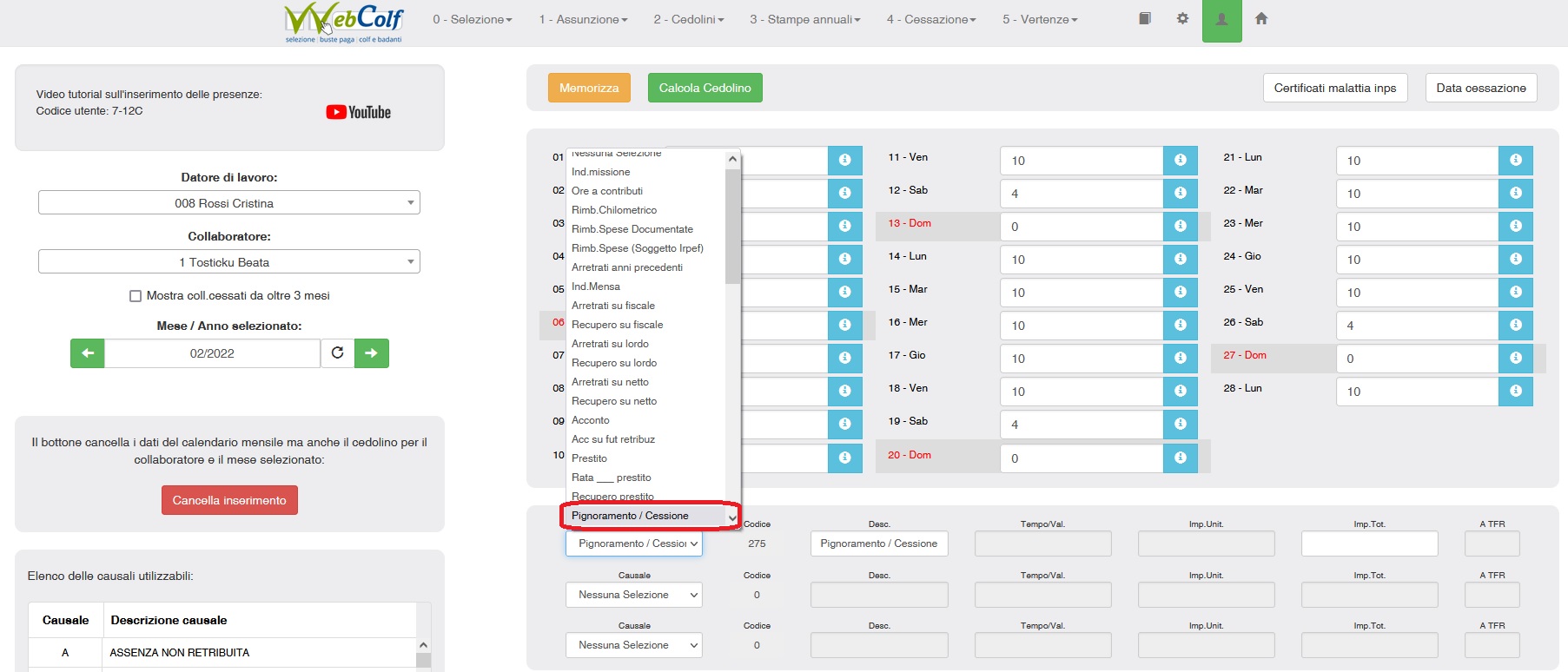Open the '2 - Cedolini' menu
Image resolution: width=1568 pixels, height=672 pixels.
[x=688, y=19]
